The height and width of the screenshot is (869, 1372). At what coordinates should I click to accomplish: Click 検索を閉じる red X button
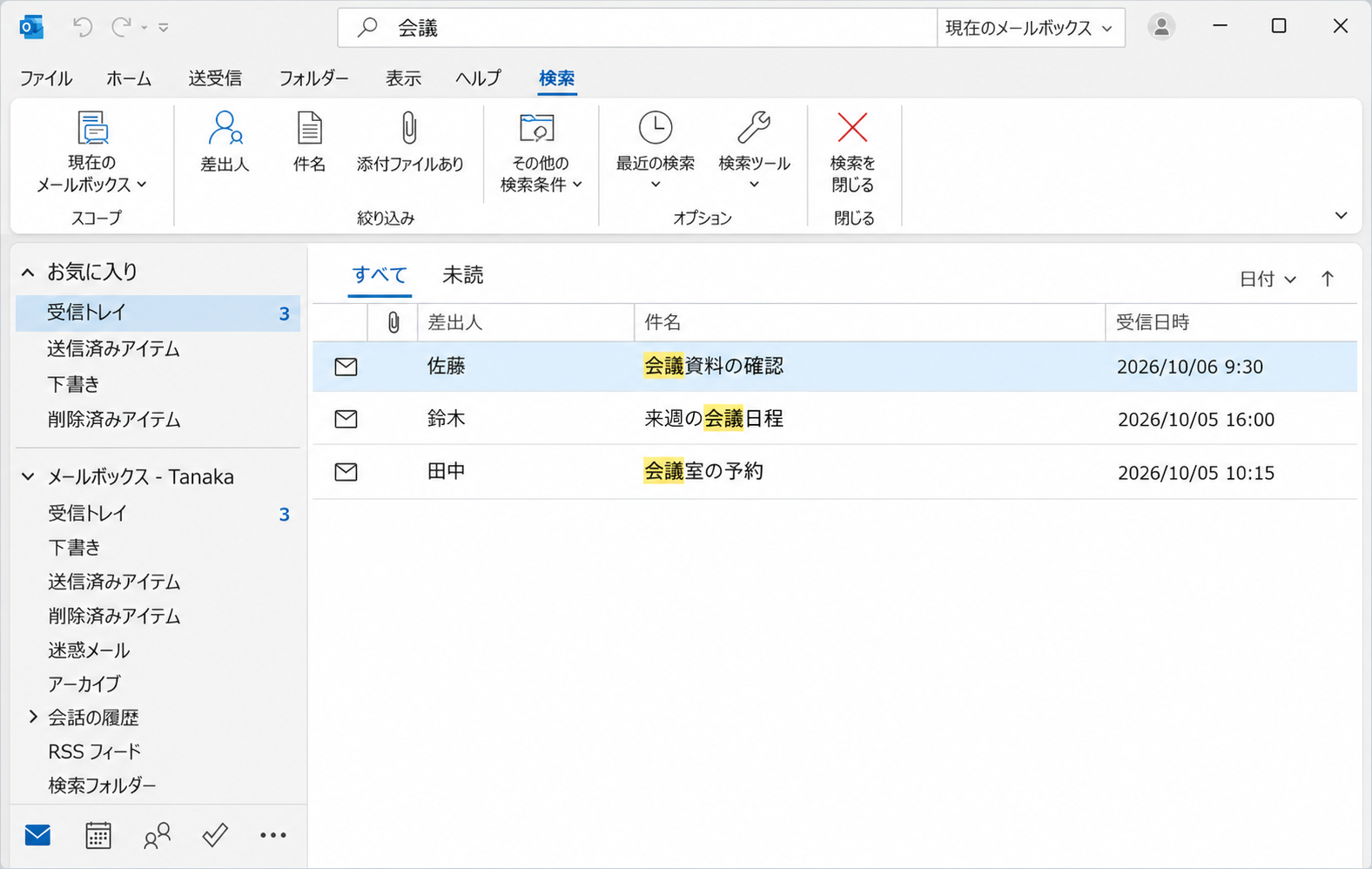point(852,152)
